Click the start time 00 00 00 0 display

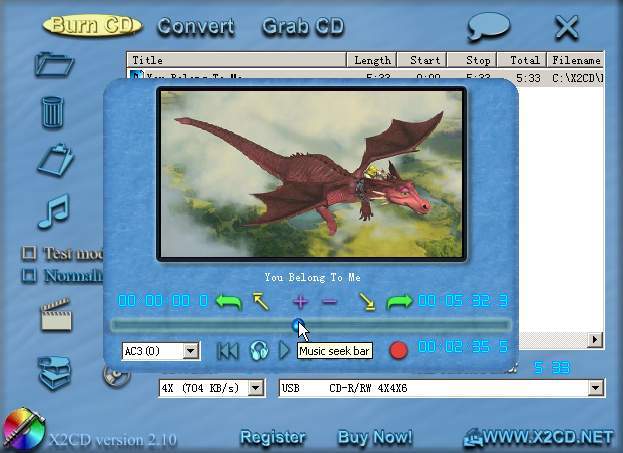(x=163, y=301)
